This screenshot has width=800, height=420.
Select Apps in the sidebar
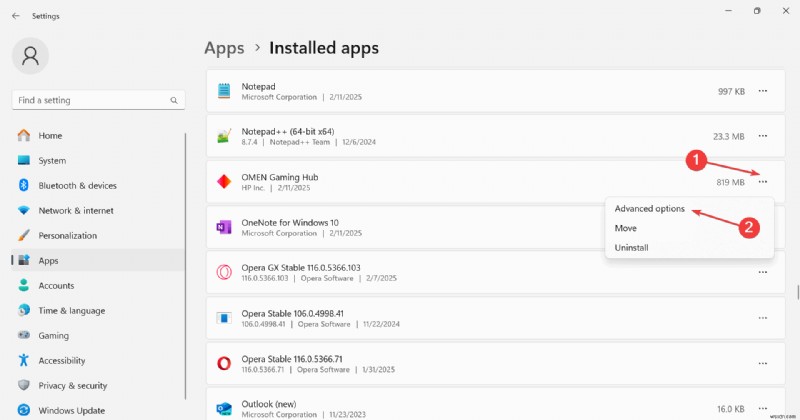pos(98,261)
